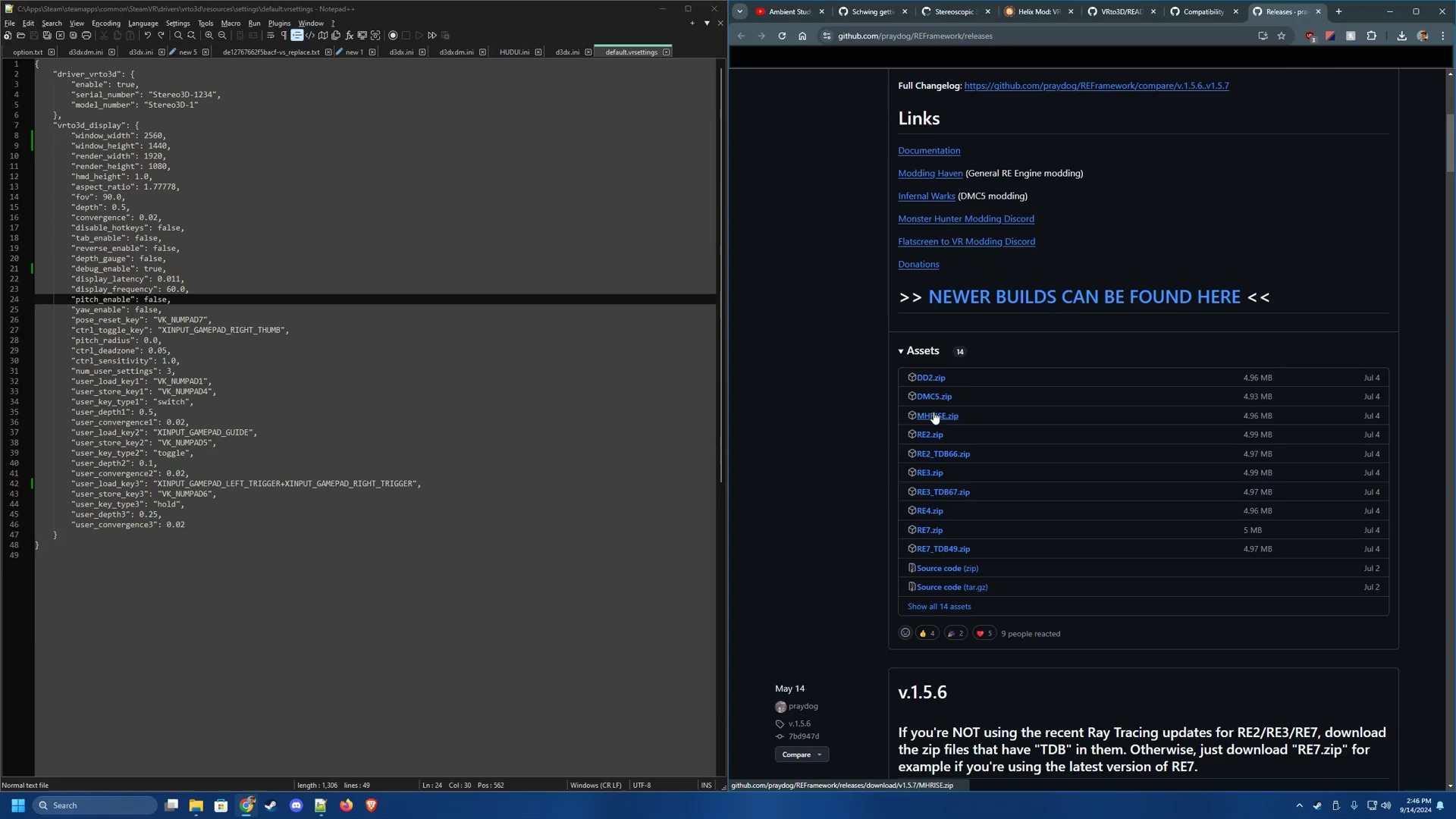Click the Windows (CR LF) status bar entry

(595, 786)
